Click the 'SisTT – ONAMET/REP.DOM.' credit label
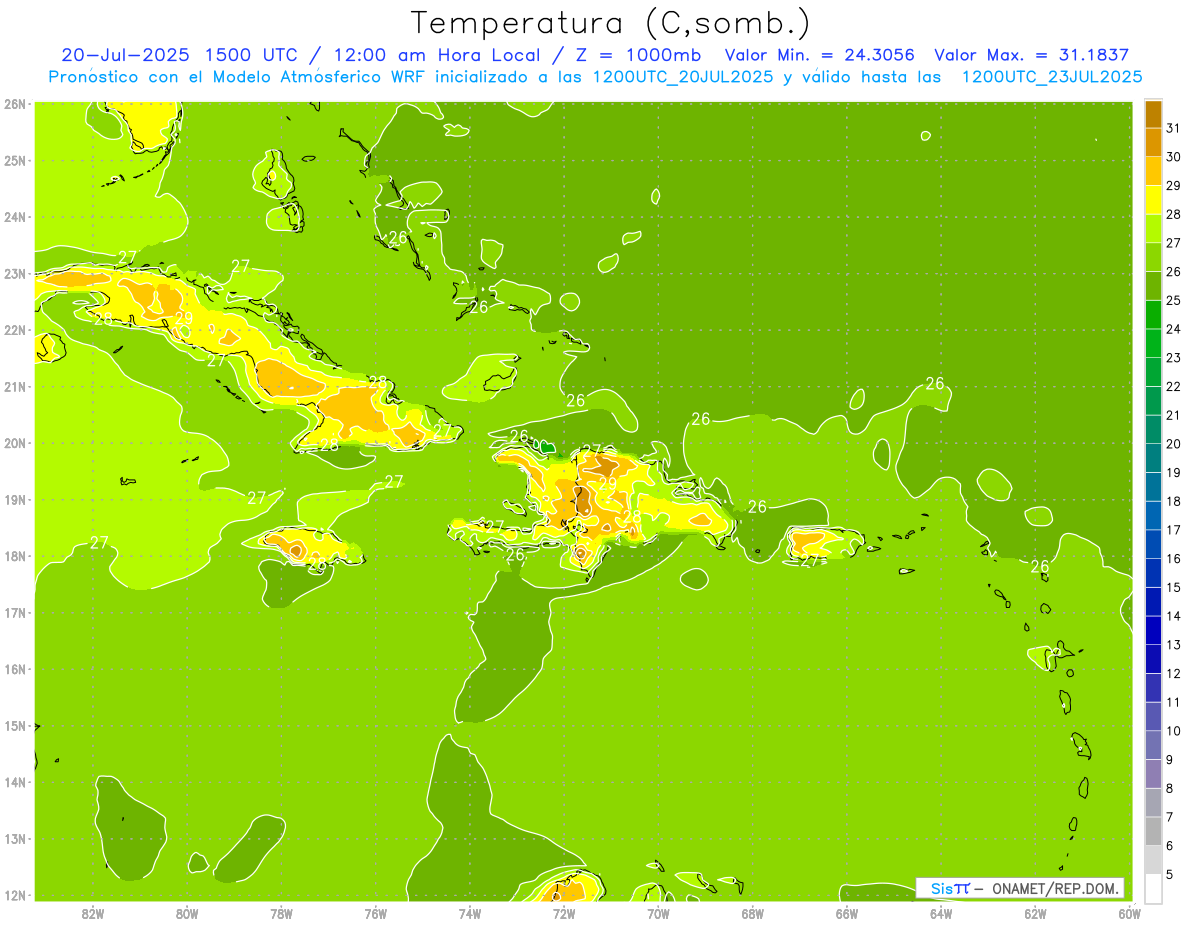This screenshot has width=1200, height=927. (1021, 888)
